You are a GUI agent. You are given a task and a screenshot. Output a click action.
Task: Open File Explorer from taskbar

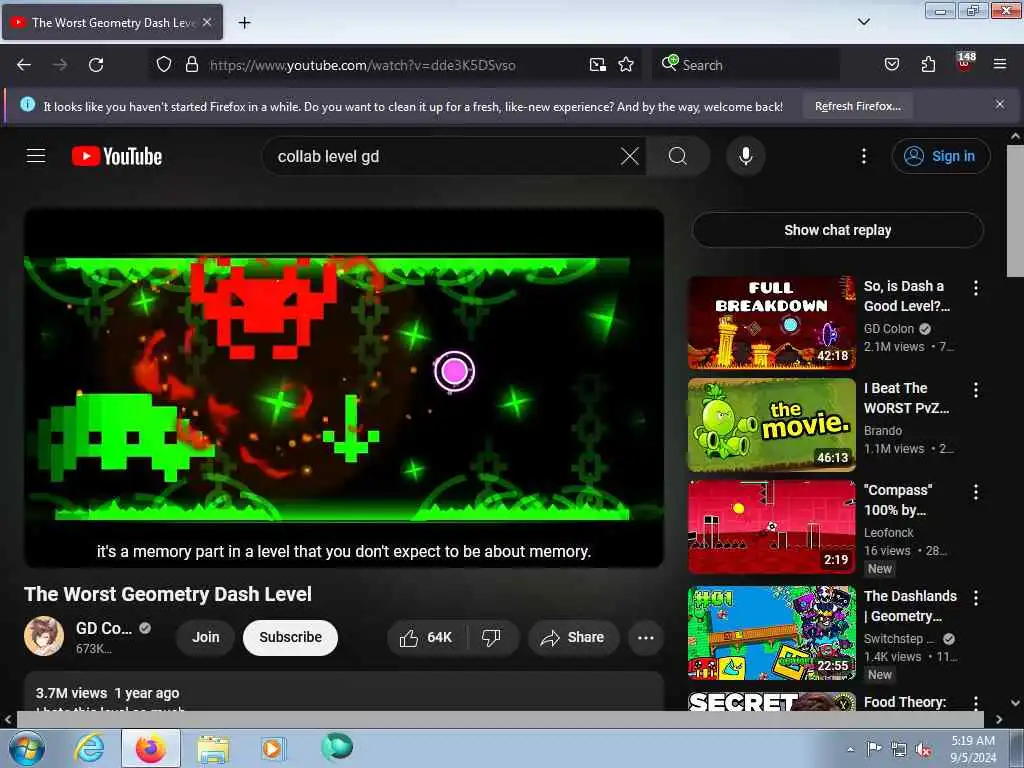click(213, 749)
